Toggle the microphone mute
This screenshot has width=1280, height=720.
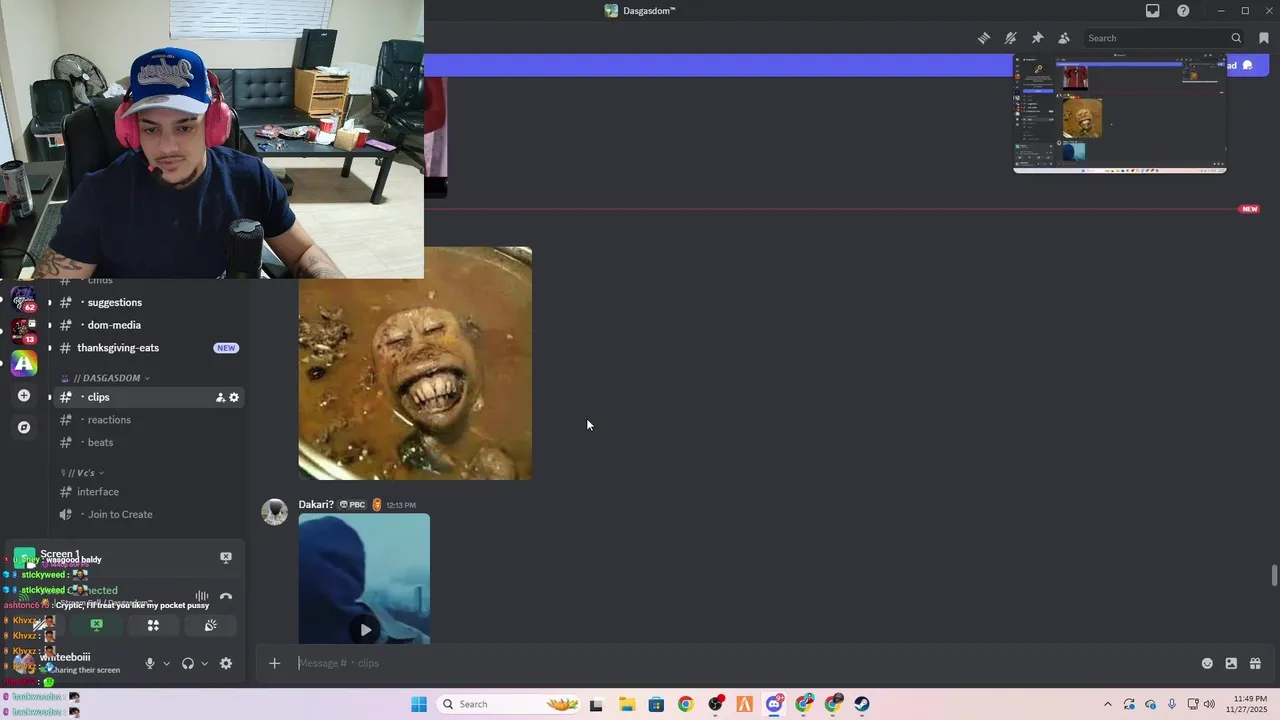coord(150,663)
